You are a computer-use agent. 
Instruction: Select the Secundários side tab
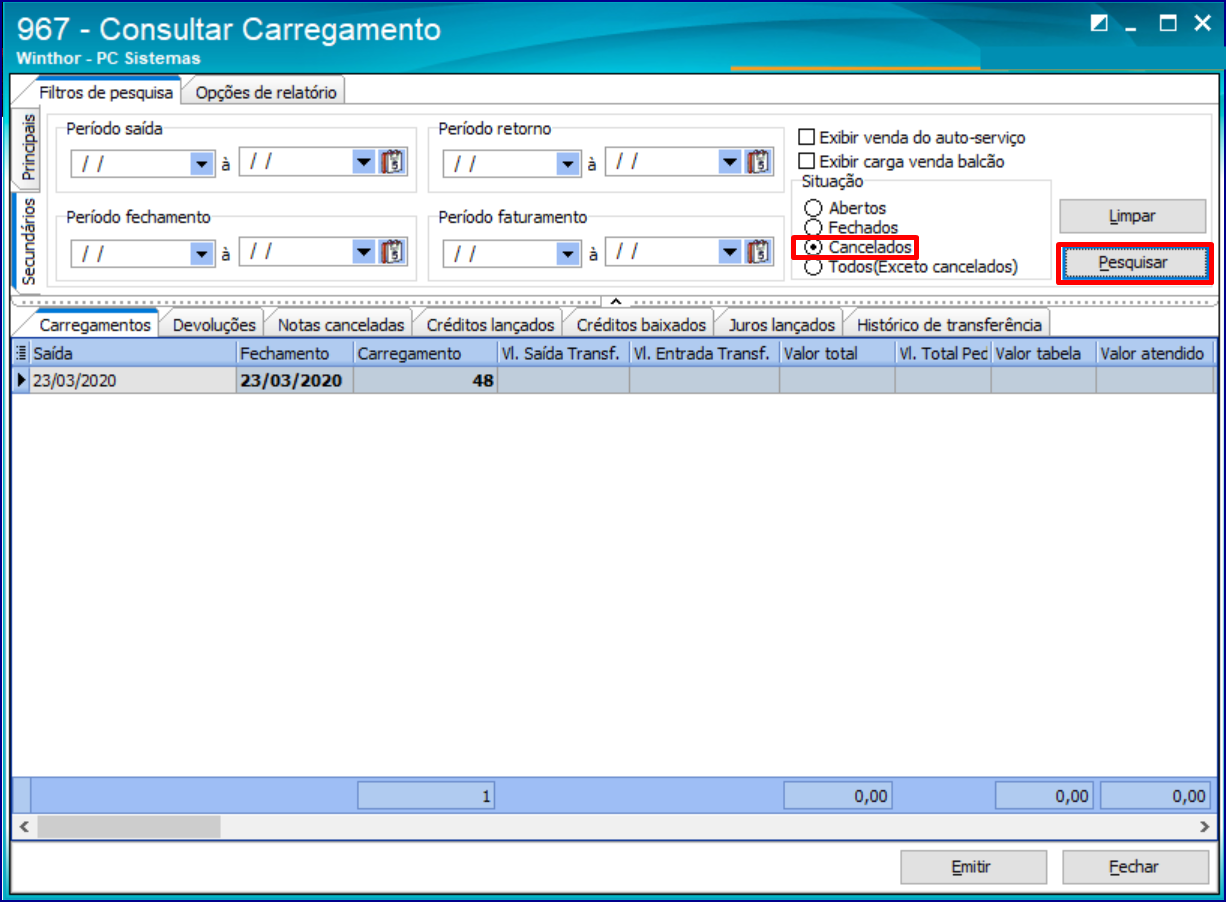[27, 240]
